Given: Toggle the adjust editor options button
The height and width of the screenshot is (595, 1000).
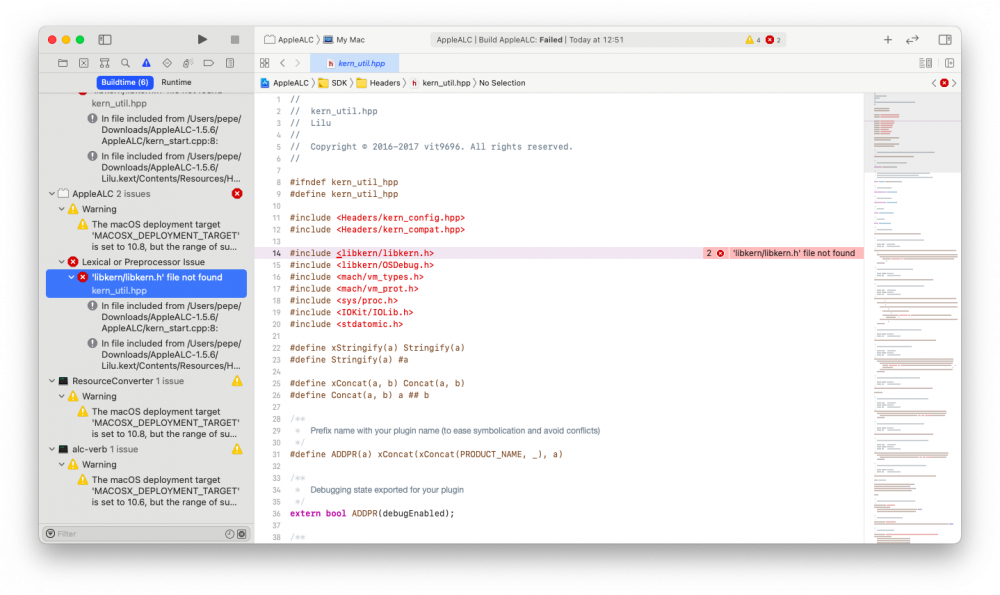Looking at the screenshot, I should tap(925, 63).
